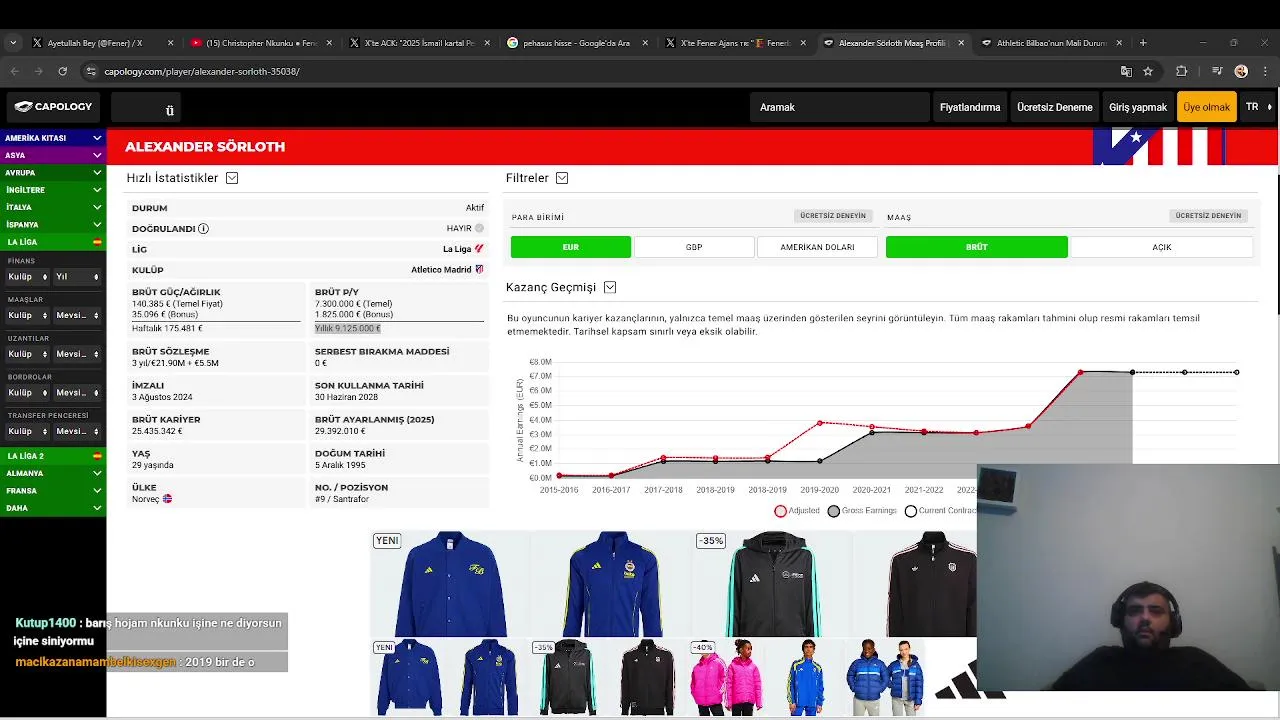This screenshot has height=720, width=1280.
Task: Click the Fiyatlandırma link
Action: pos(970,107)
